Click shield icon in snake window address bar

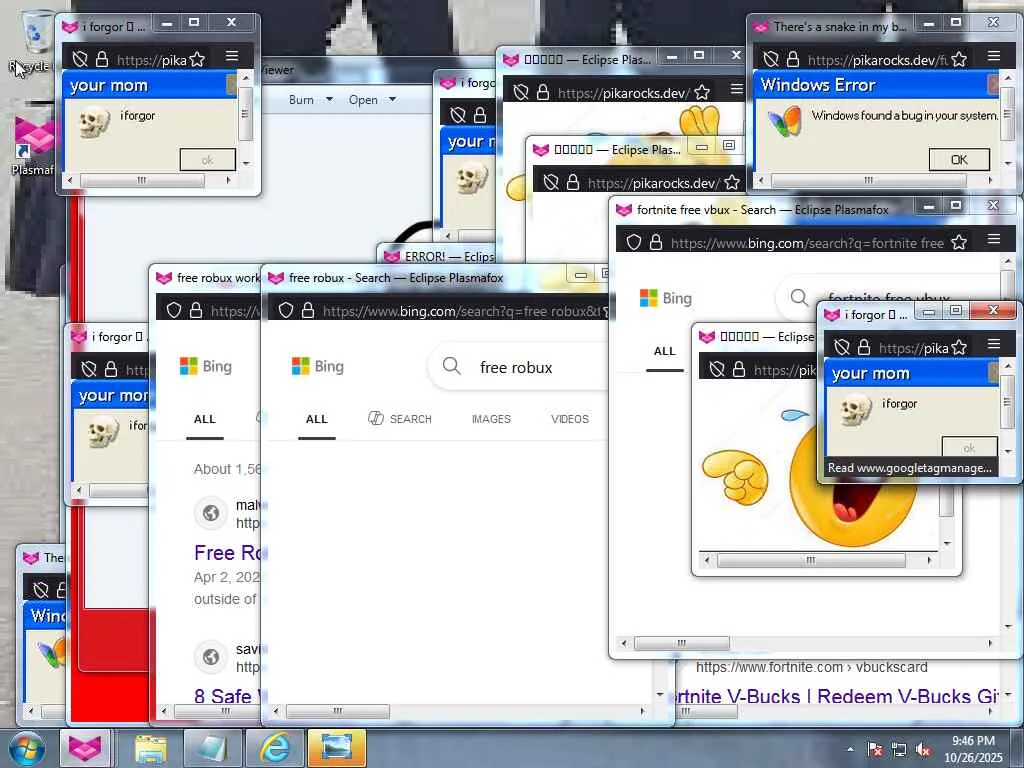pos(771,59)
